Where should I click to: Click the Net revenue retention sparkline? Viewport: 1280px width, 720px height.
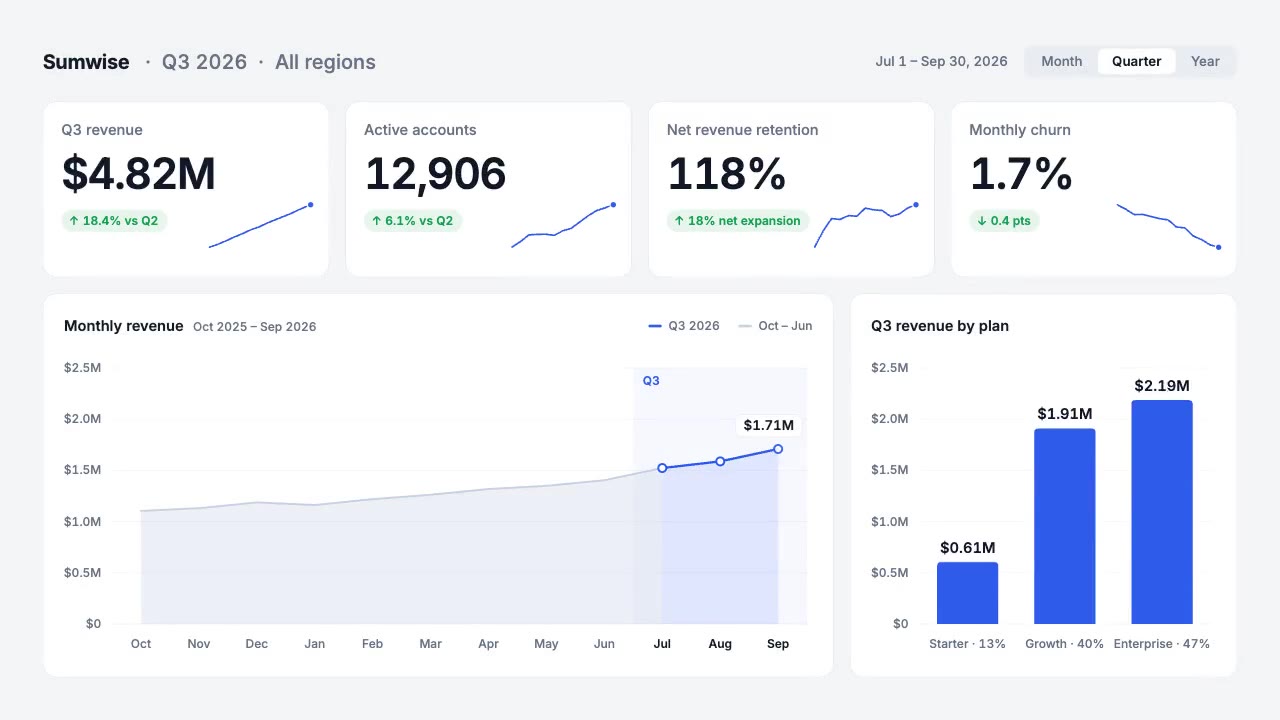point(866,225)
